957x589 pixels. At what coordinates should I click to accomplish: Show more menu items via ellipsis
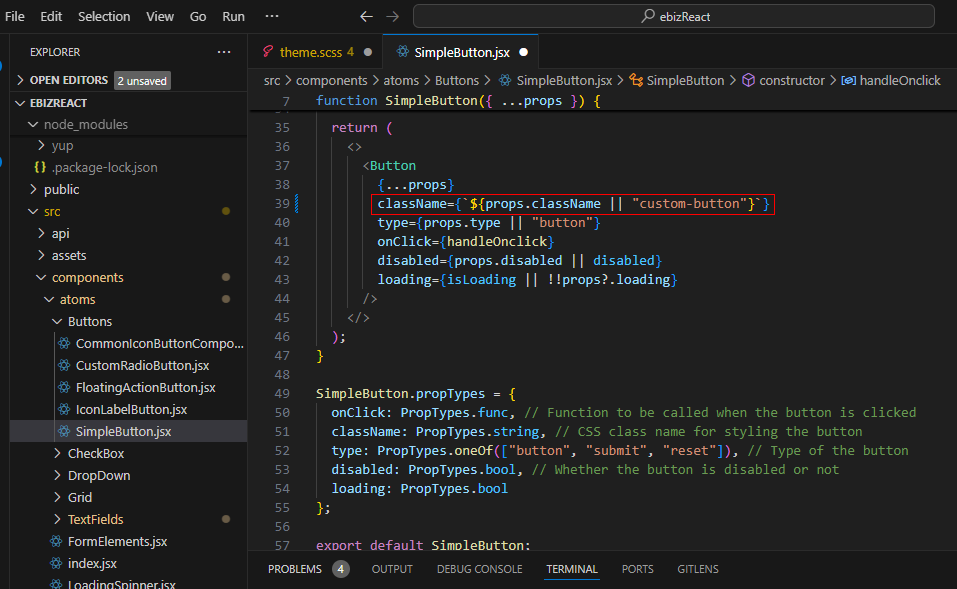[272, 16]
